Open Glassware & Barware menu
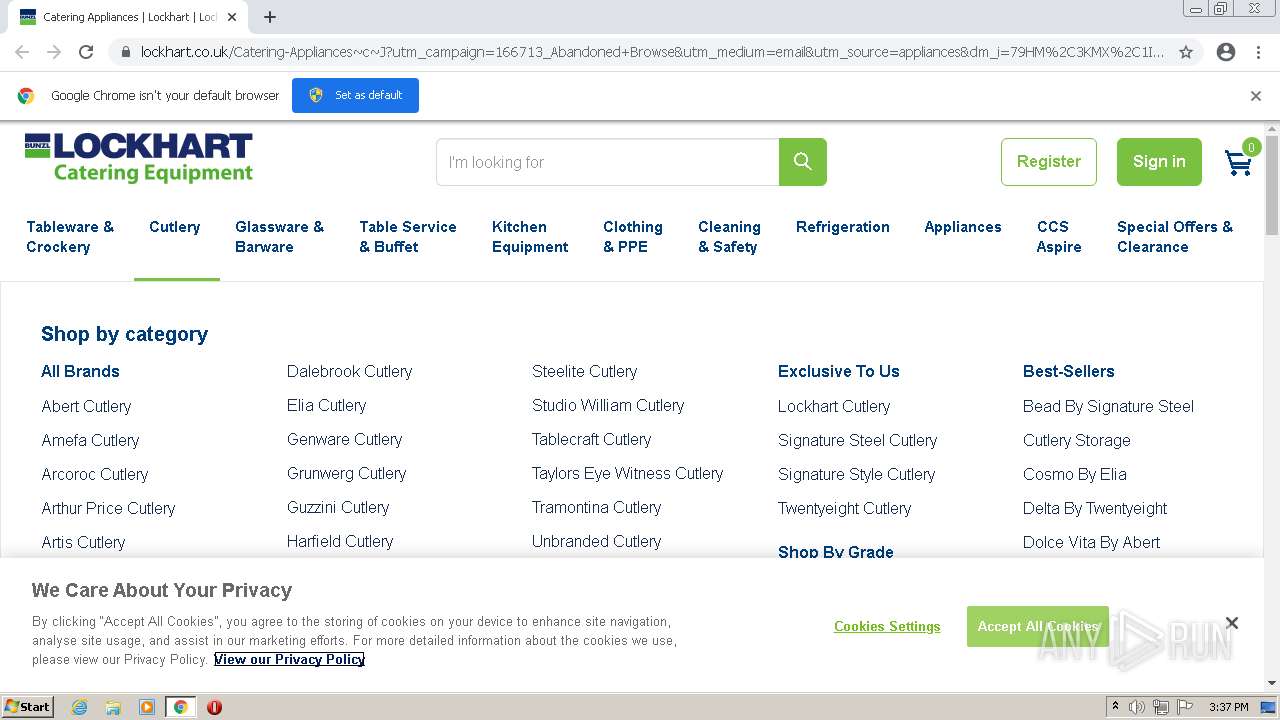The height and width of the screenshot is (720, 1280). tap(279, 237)
